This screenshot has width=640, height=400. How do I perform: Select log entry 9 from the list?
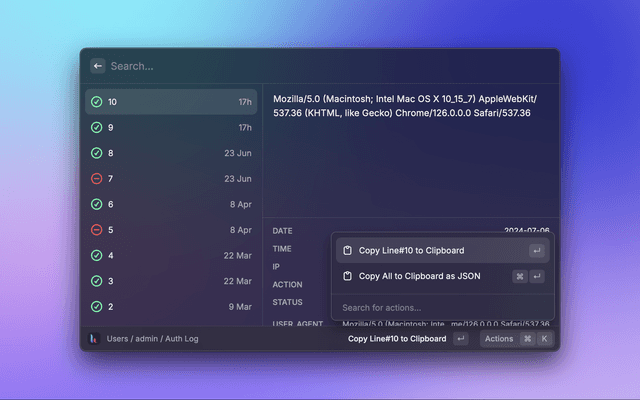[x=170, y=128]
